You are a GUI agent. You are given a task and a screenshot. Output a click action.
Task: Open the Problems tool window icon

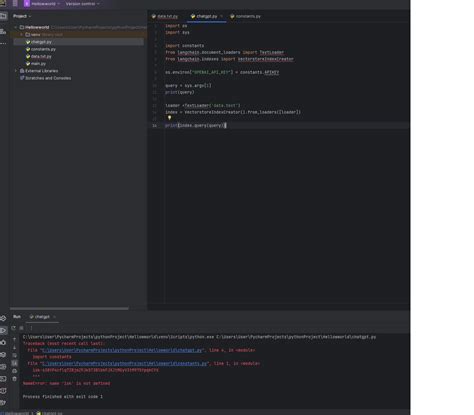tap(3, 391)
